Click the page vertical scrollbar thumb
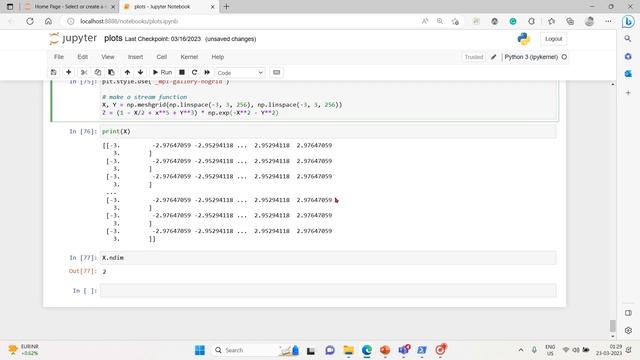This screenshot has width=640, height=360. (x=613, y=326)
